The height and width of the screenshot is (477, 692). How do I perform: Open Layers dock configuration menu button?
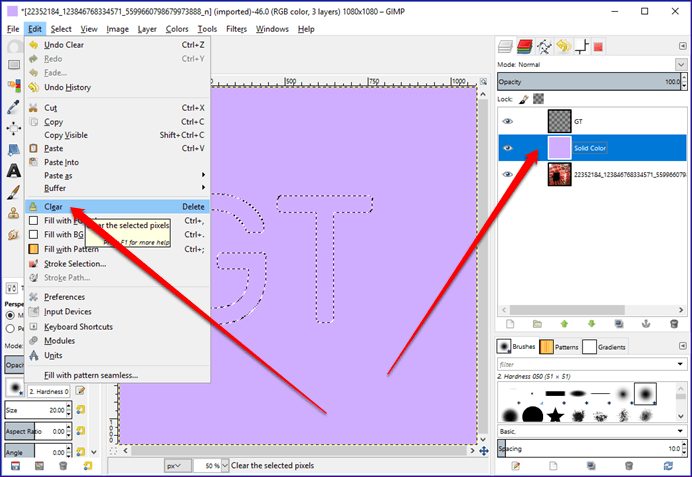pos(682,46)
